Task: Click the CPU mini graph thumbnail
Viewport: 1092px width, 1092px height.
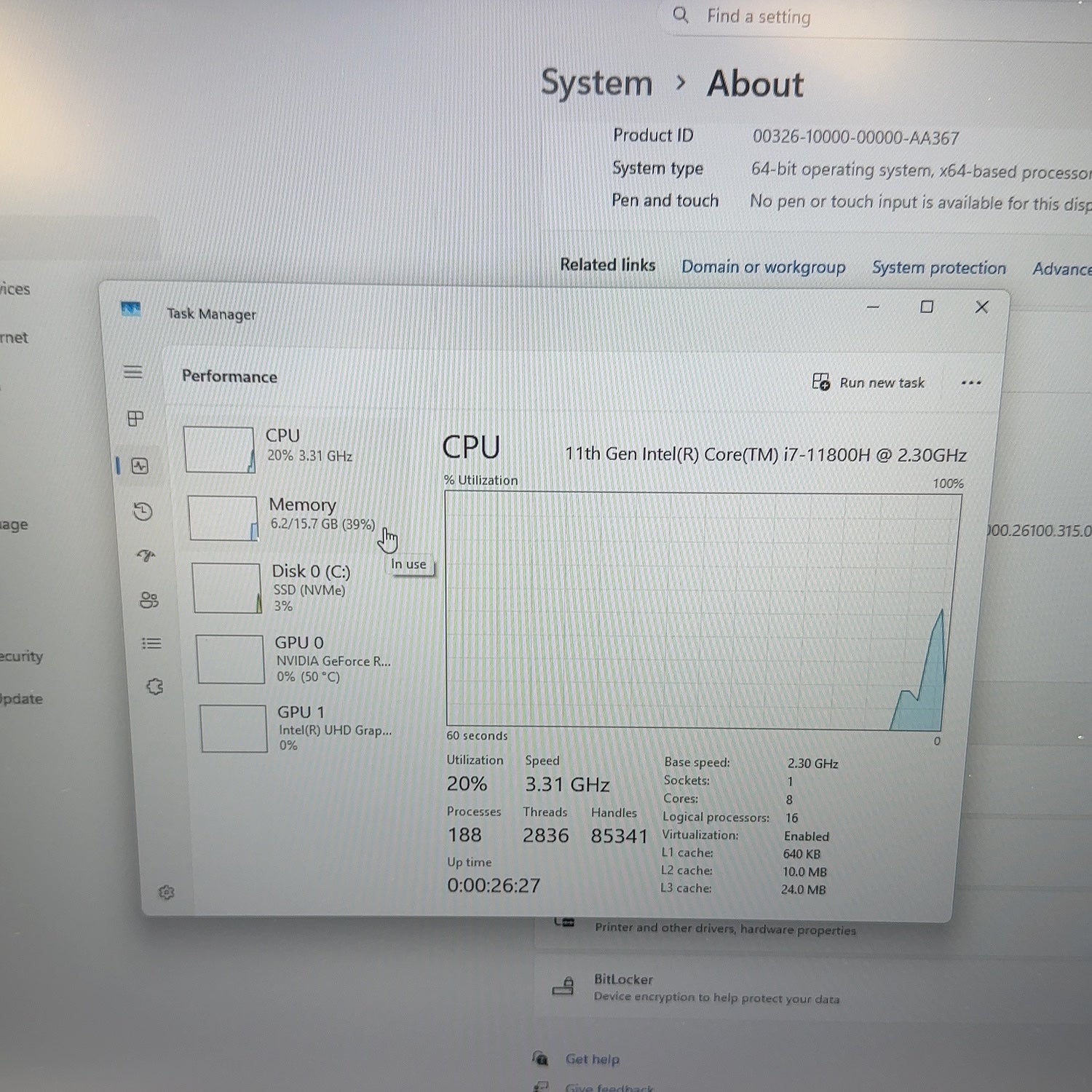Action: tap(219, 450)
